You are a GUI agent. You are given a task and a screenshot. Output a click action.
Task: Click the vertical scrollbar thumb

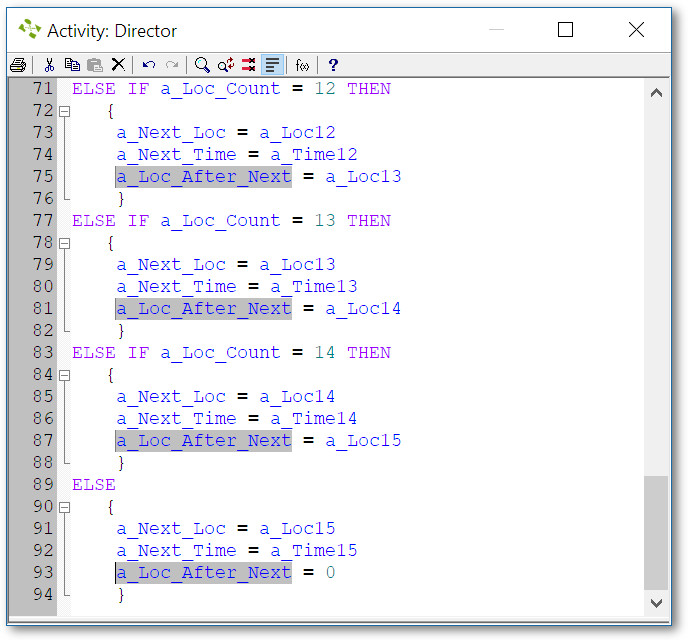tap(656, 533)
